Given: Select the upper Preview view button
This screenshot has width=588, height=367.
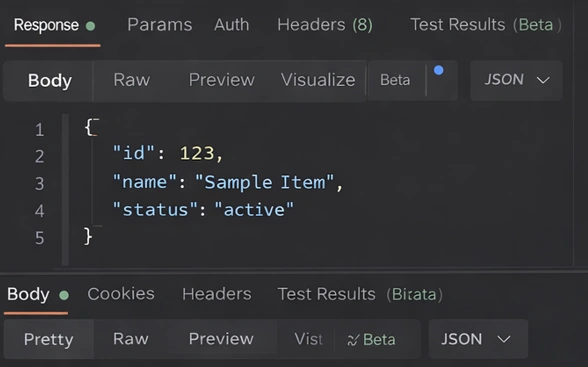Looking at the screenshot, I should (222, 80).
